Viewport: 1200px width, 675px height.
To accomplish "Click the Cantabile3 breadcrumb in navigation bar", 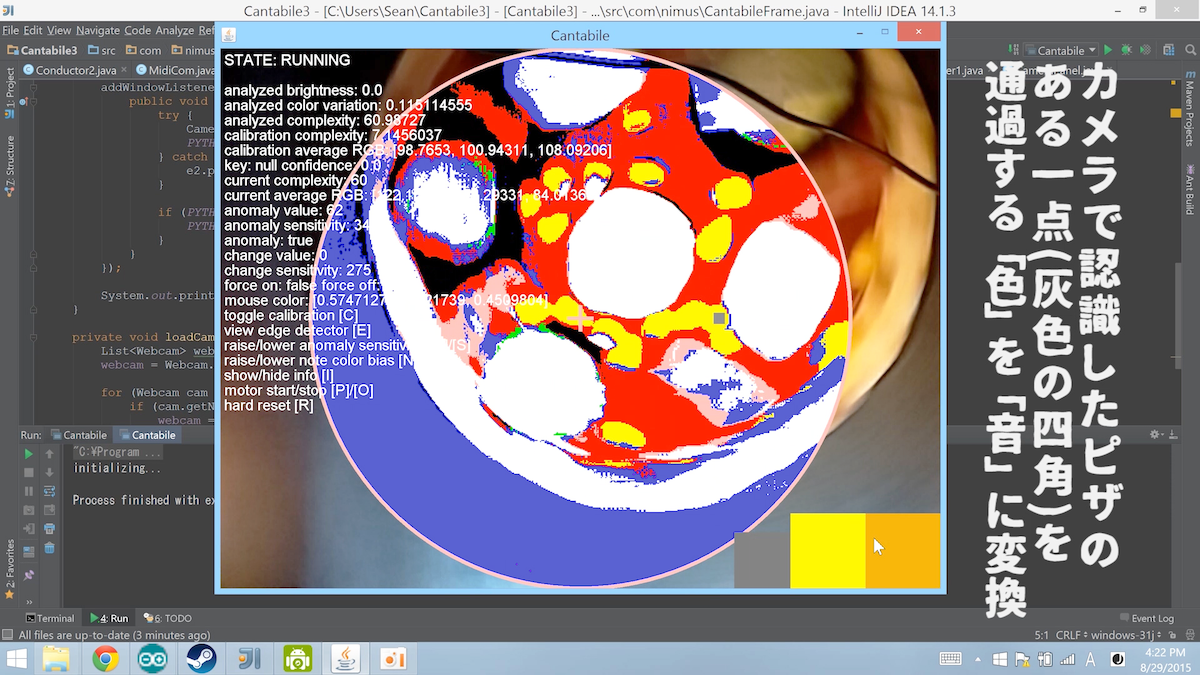I will click(42, 50).
